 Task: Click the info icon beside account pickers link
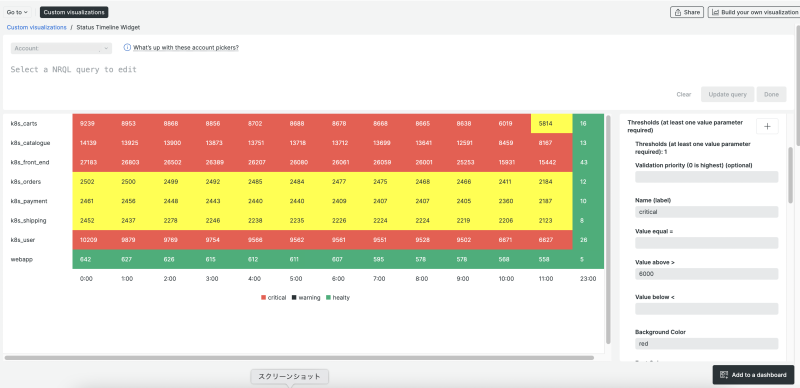point(127,47)
